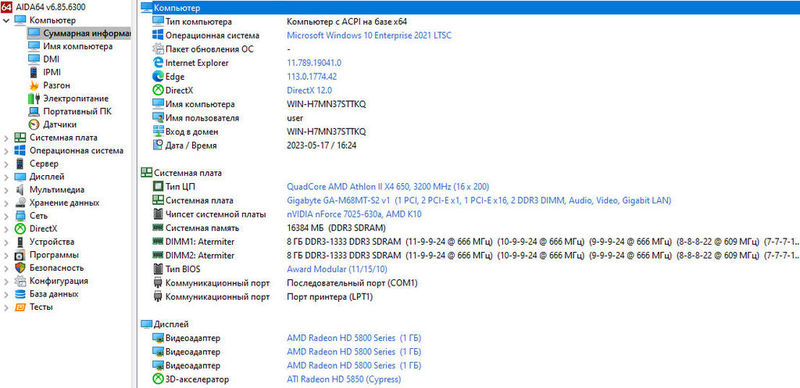The width and height of the screenshot is (800, 388).
Task: Open the IPMI tree item
Action: coord(52,72)
